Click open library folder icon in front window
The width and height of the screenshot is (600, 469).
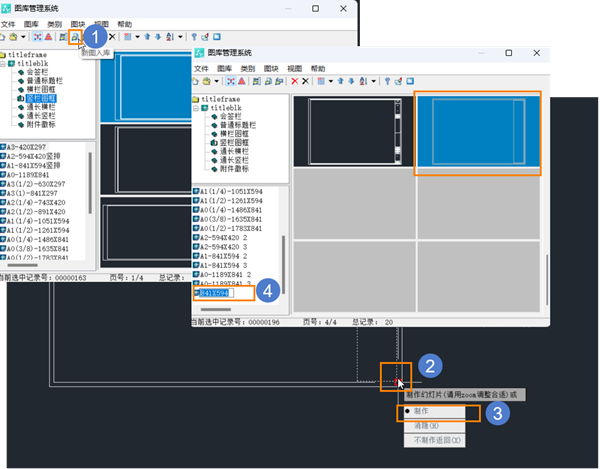pyautogui.click(x=207, y=81)
